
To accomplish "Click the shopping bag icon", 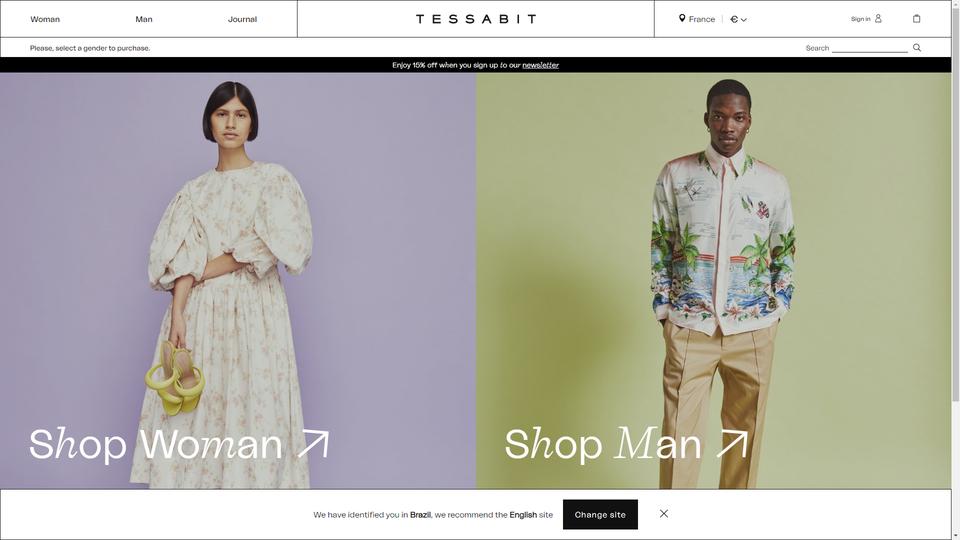I will (917, 18).
